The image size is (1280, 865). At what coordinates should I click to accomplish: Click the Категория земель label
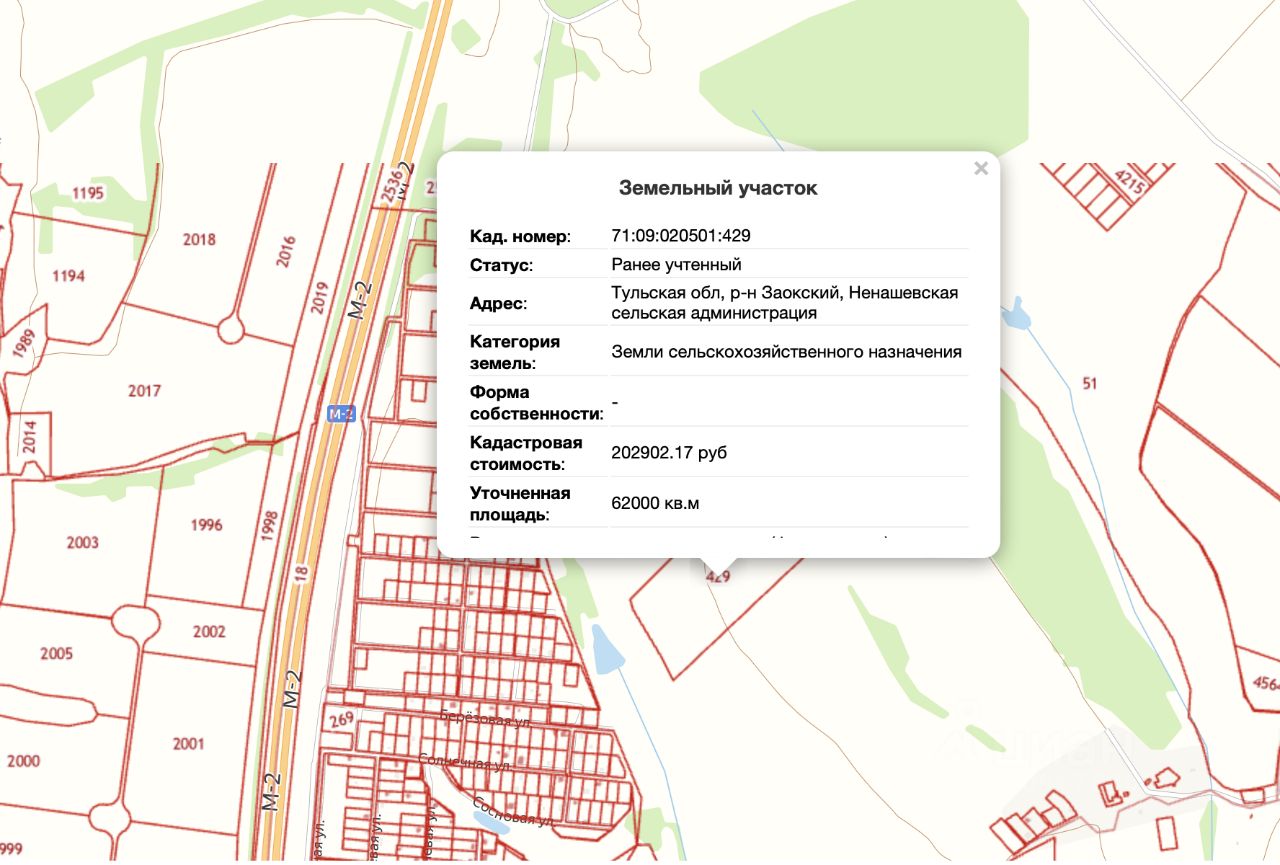point(515,352)
